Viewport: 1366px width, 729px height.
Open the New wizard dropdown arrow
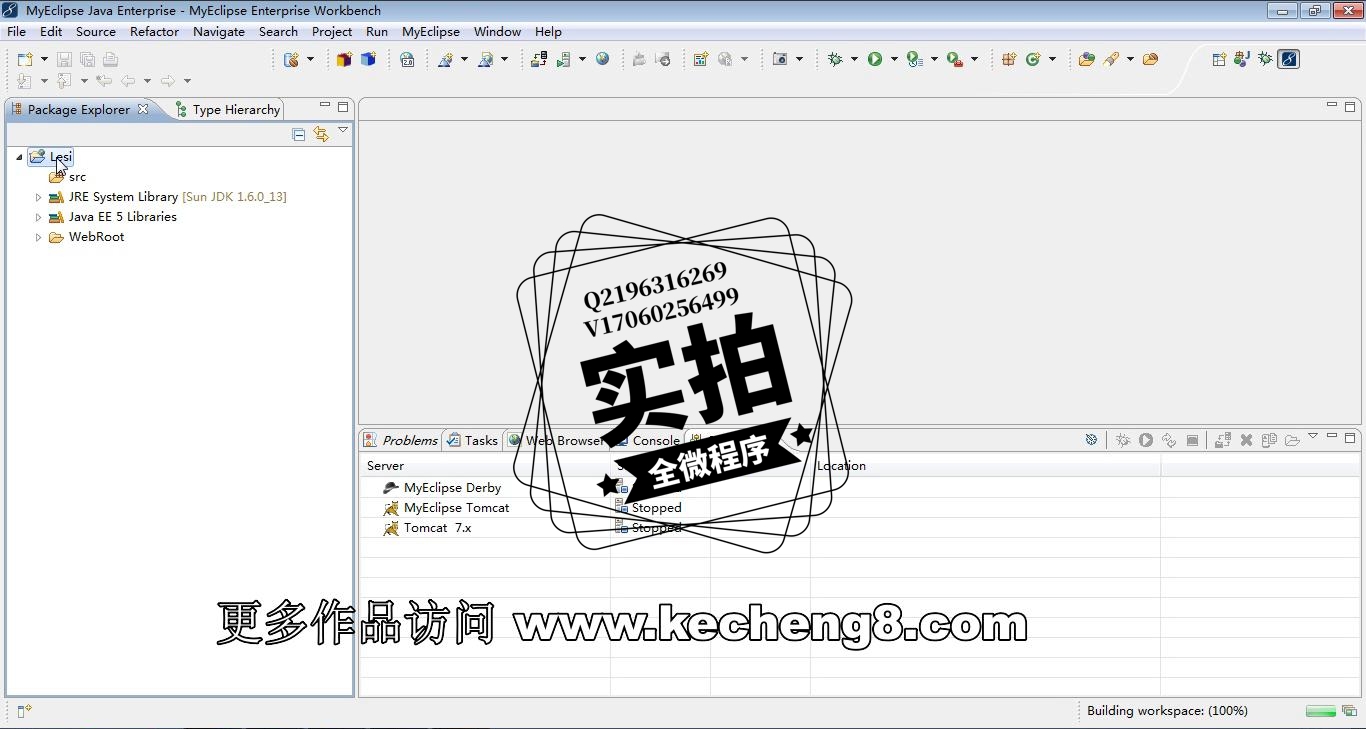[44, 60]
